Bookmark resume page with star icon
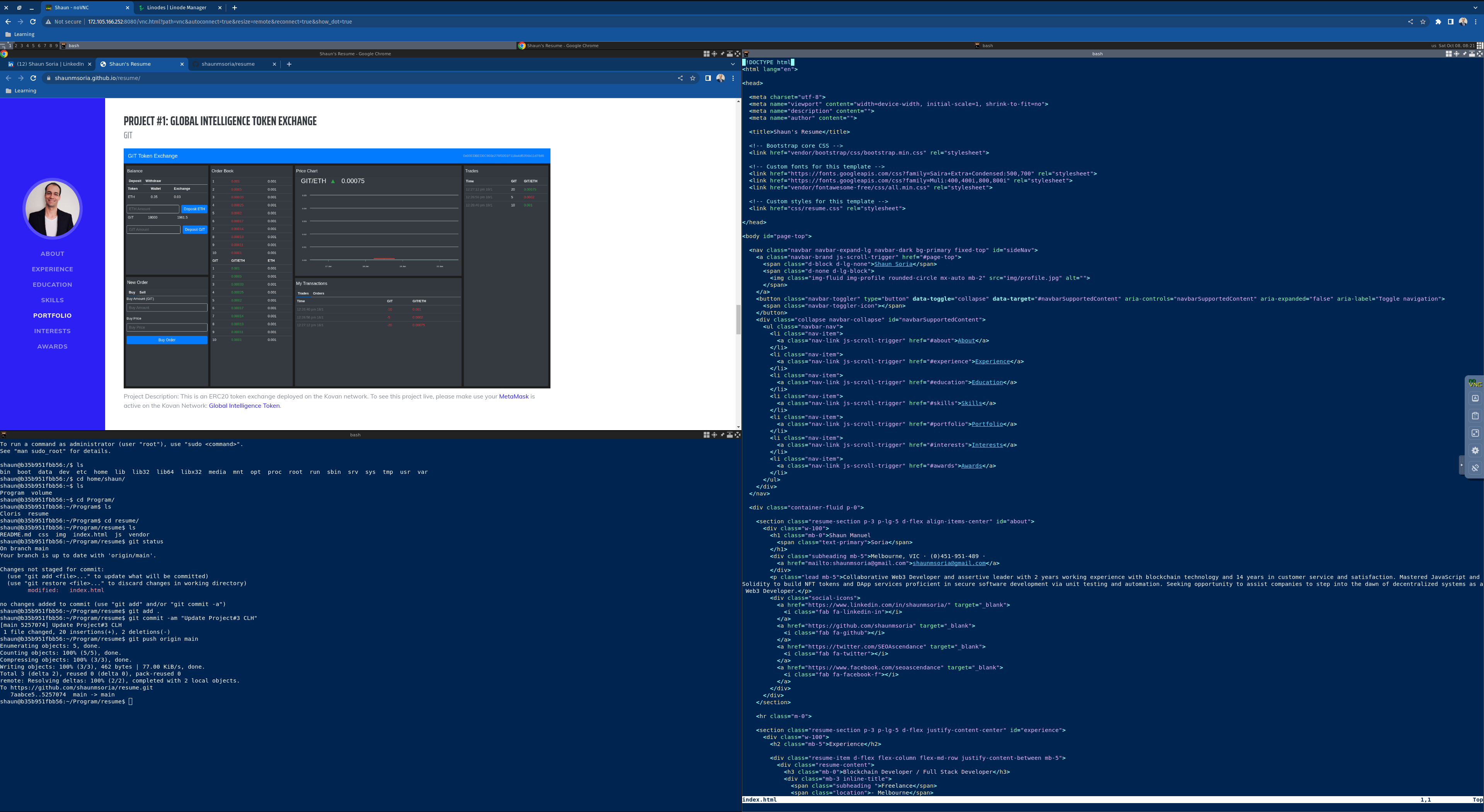1484x812 pixels. coord(692,78)
